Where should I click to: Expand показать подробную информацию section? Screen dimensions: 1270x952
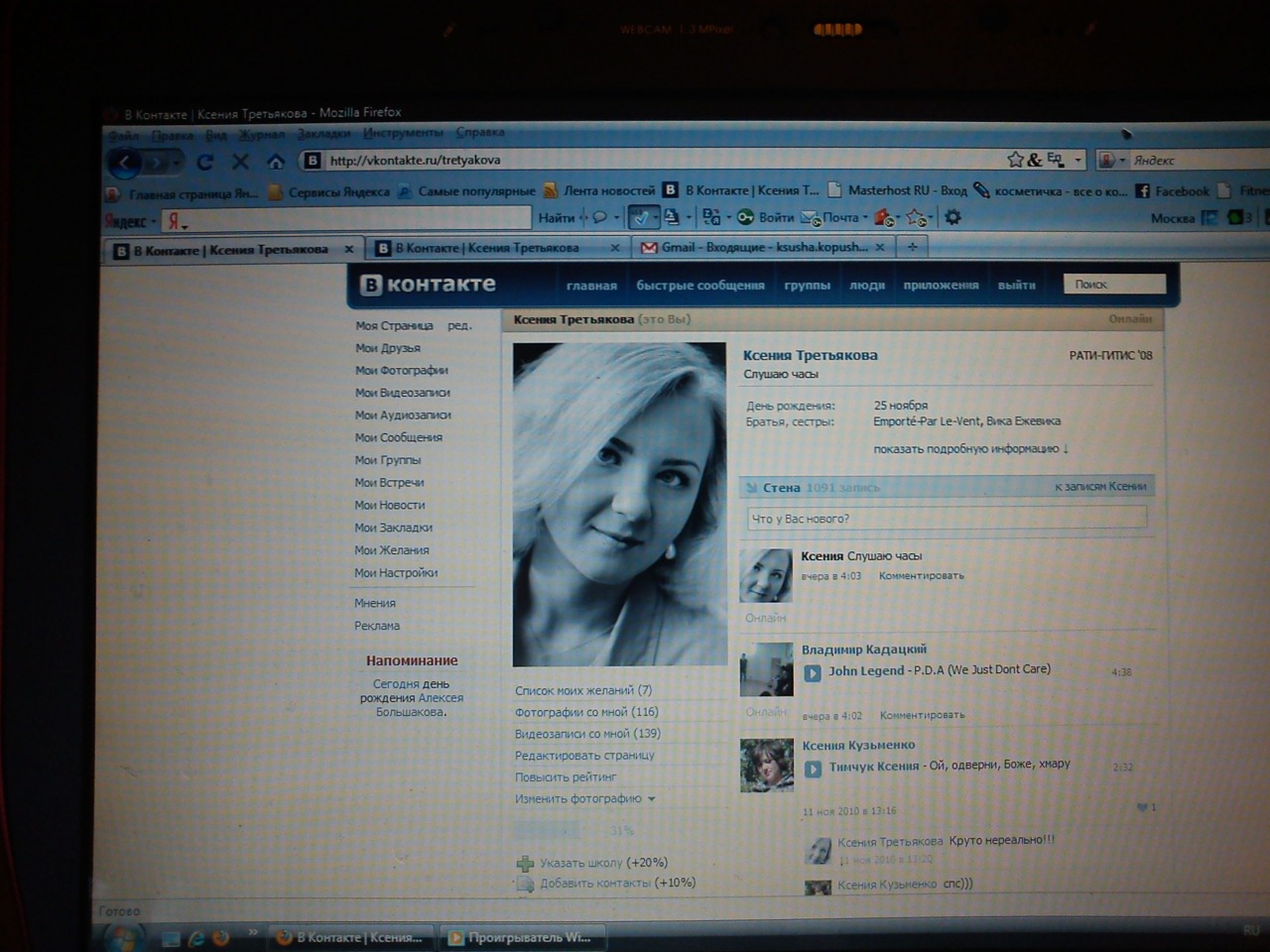pos(970,449)
